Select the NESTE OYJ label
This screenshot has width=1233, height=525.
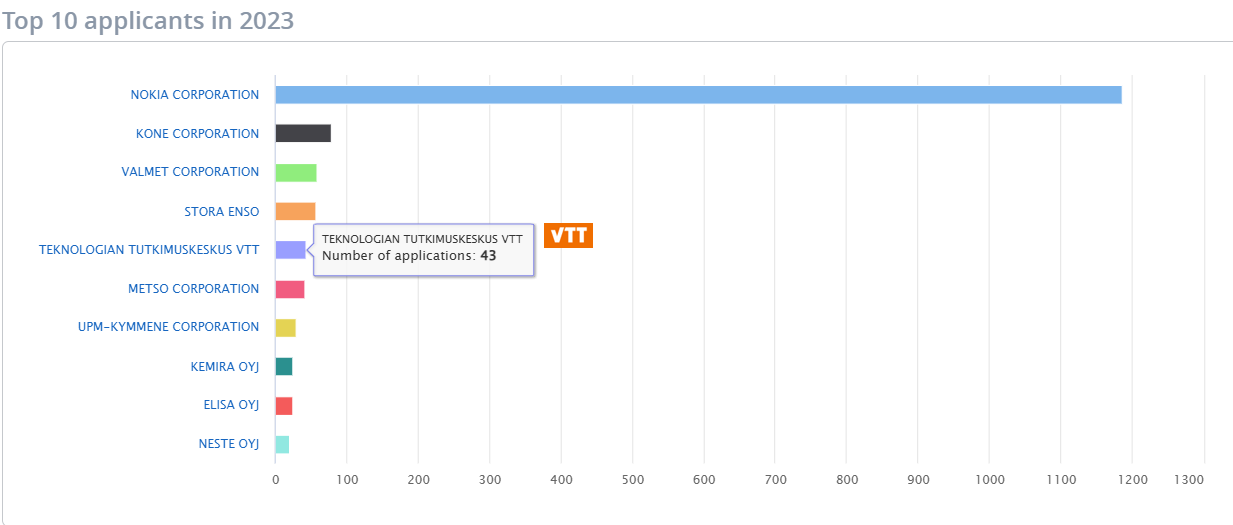228,444
